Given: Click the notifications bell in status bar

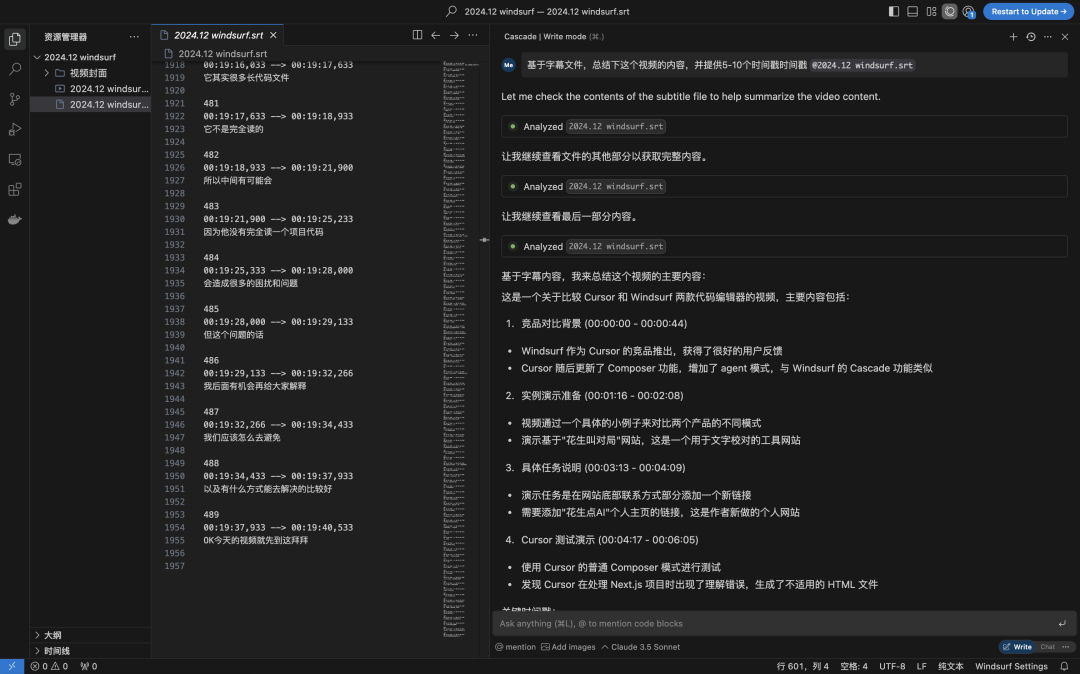Looking at the screenshot, I should click(x=1064, y=666).
